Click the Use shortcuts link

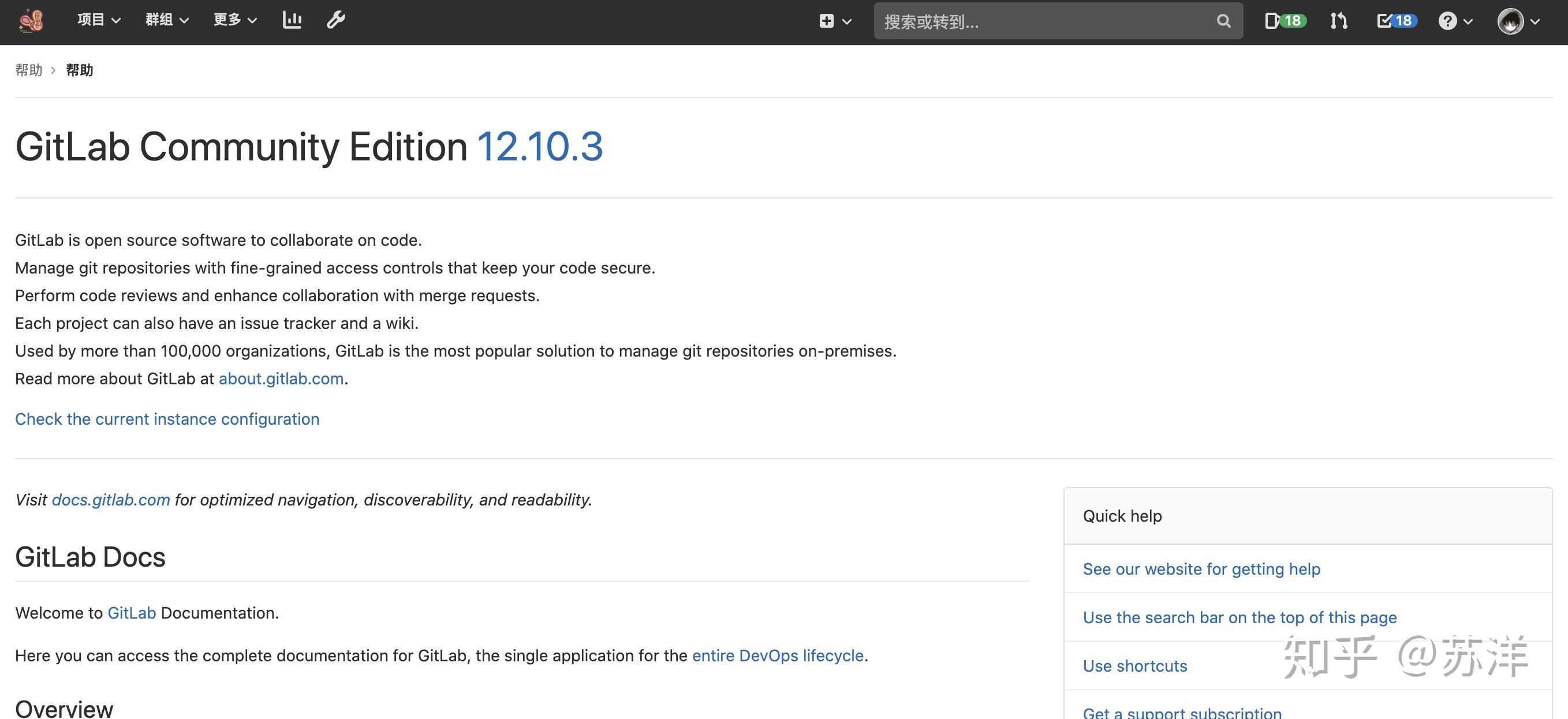click(1134, 666)
